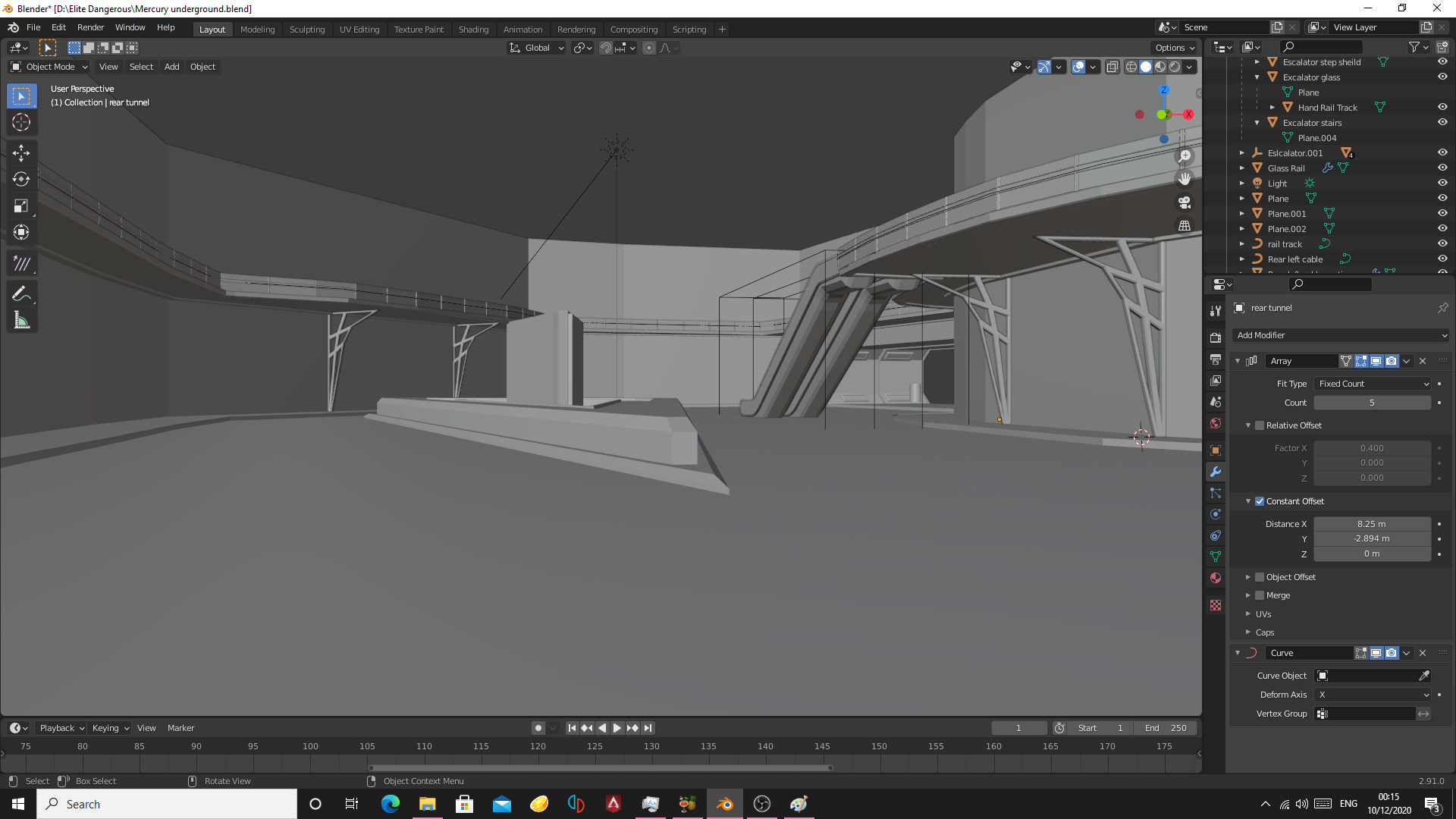
Task: Toggle Array modifier render visibility
Action: (1392, 361)
